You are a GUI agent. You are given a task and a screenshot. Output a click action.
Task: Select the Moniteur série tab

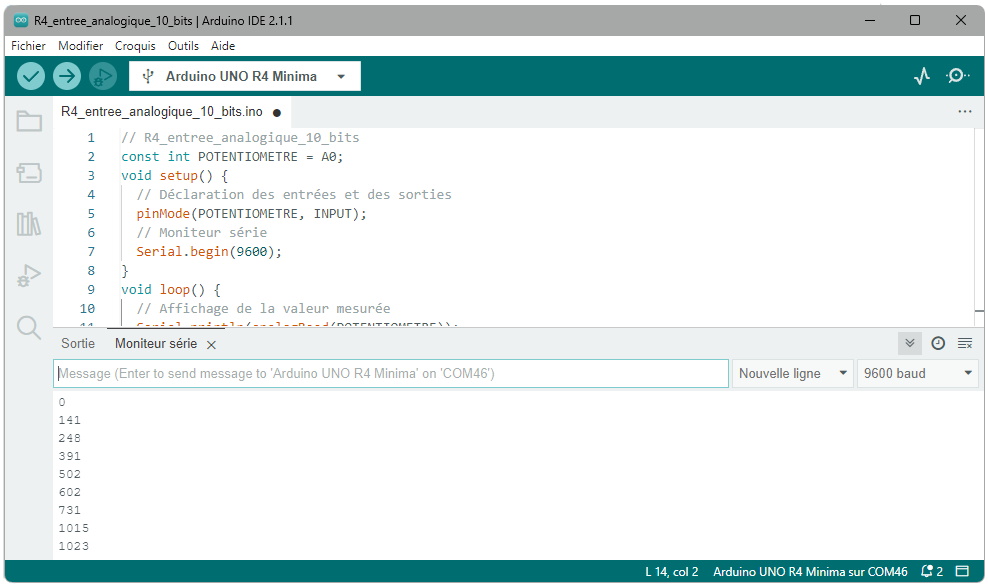156,343
